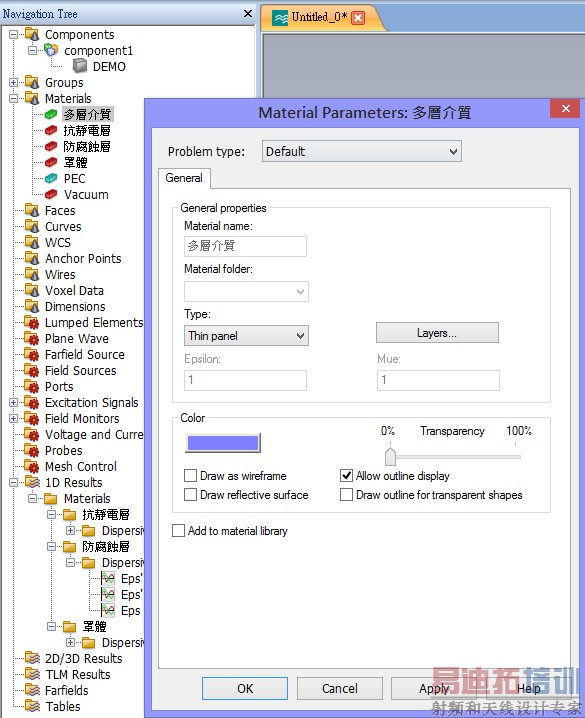Select the General tab
The height and width of the screenshot is (718, 585).
184,178
